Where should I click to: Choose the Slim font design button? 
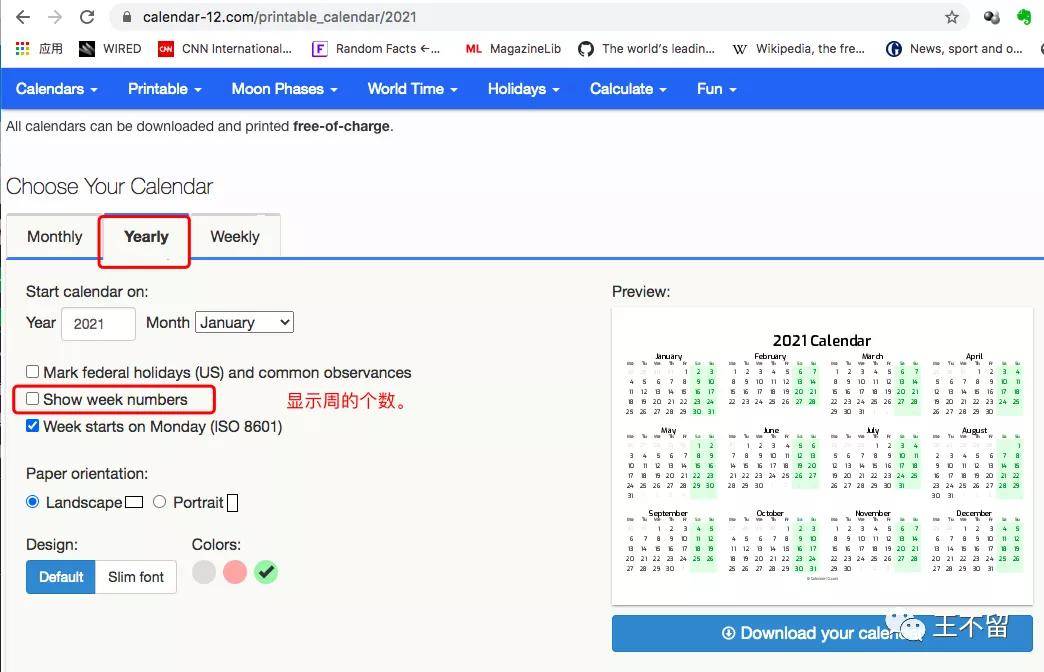136,577
